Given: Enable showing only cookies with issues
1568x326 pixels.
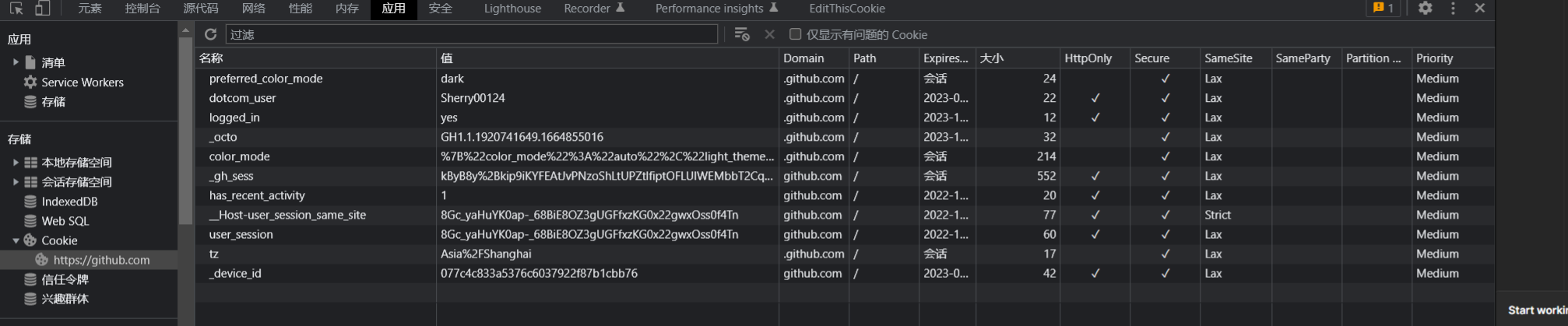Looking at the screenshot, I should click(795, 34).
